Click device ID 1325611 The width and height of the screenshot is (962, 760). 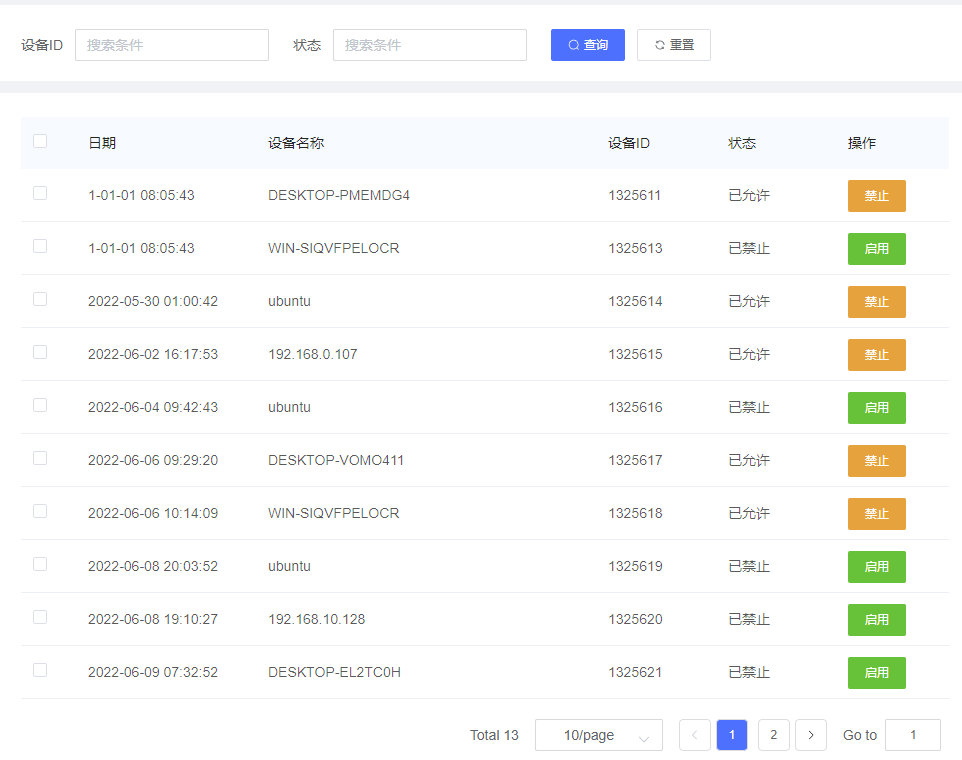(634, 196)
